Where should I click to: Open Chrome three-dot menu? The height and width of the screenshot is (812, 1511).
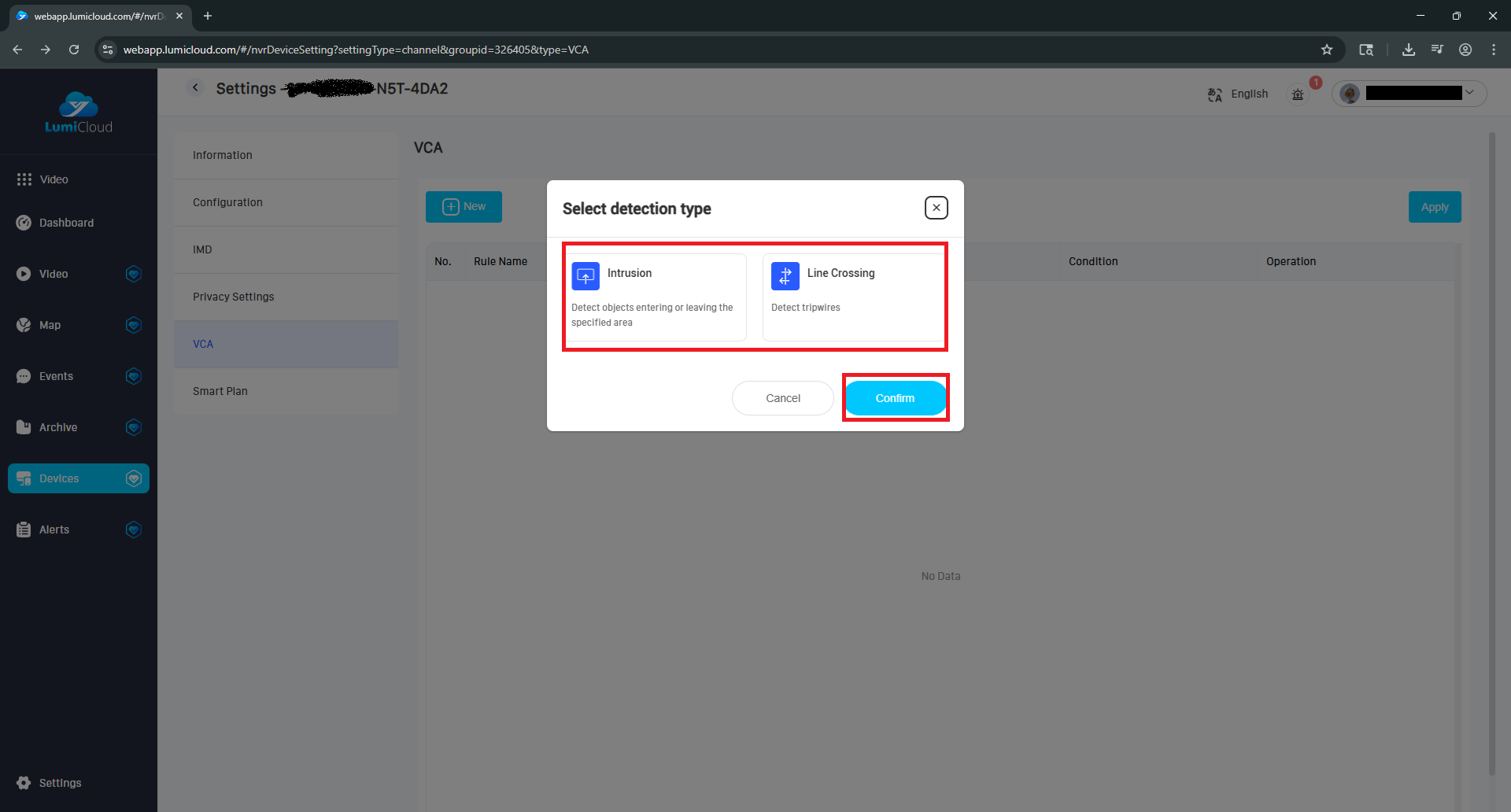tap(1494, 50)
